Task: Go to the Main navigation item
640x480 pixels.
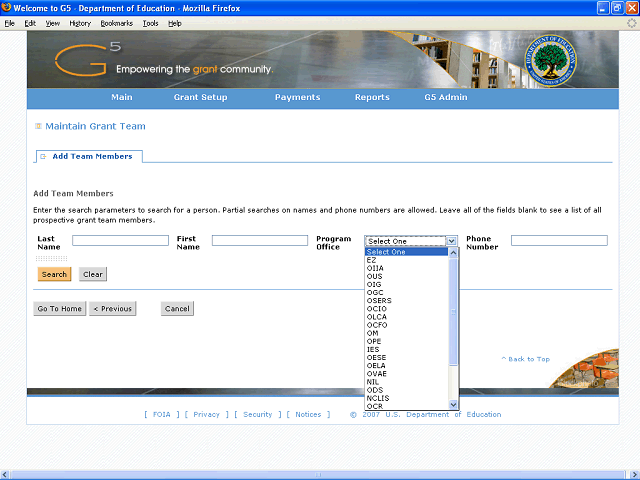Action: tap(122, 97)
